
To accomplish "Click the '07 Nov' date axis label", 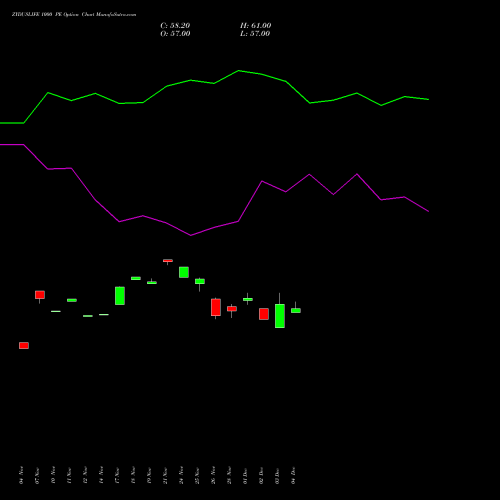I will [x=37, y=475].
